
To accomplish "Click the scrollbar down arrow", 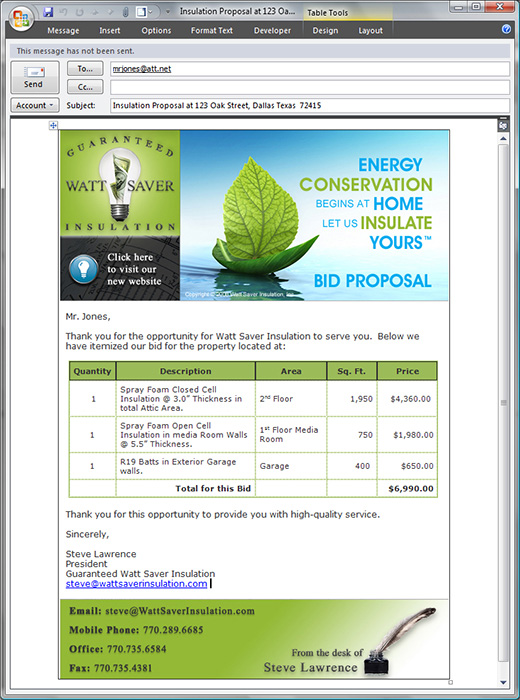I will 503,683.
